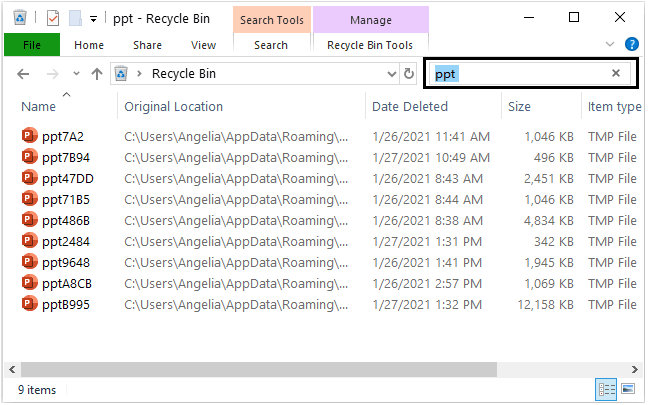Image resolution: width=648 pixels, height=405 pixels.
Task: Go up one level with up arrow
Action: coord(97,74)
